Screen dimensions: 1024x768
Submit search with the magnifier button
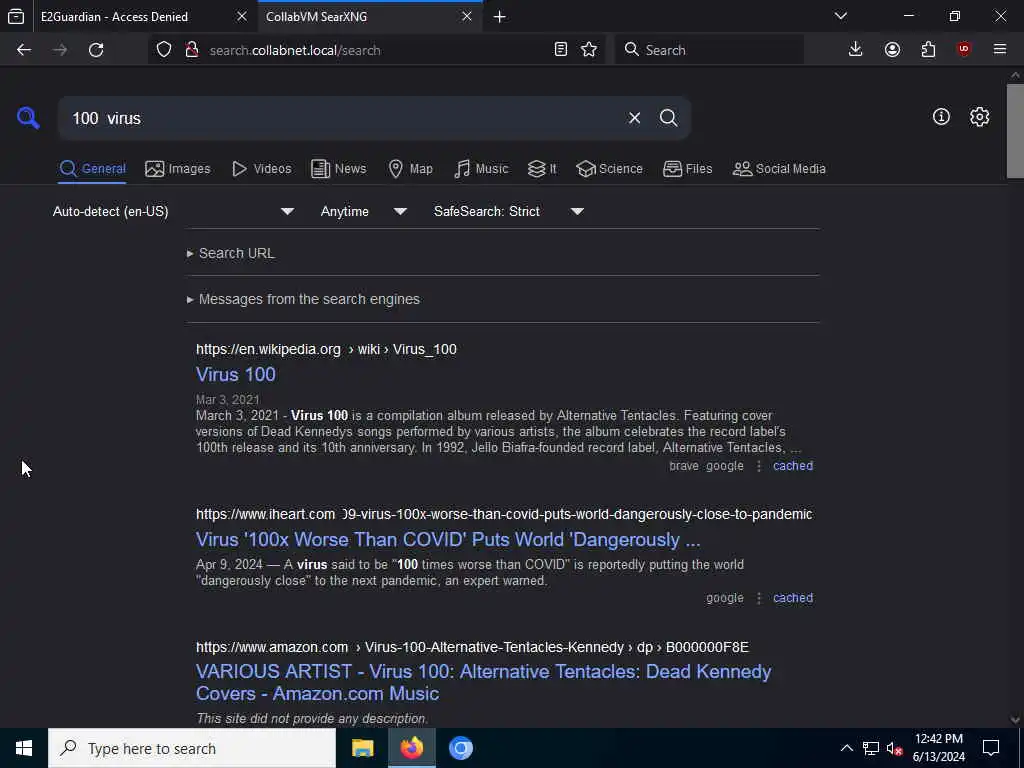(x=668, y=118)
